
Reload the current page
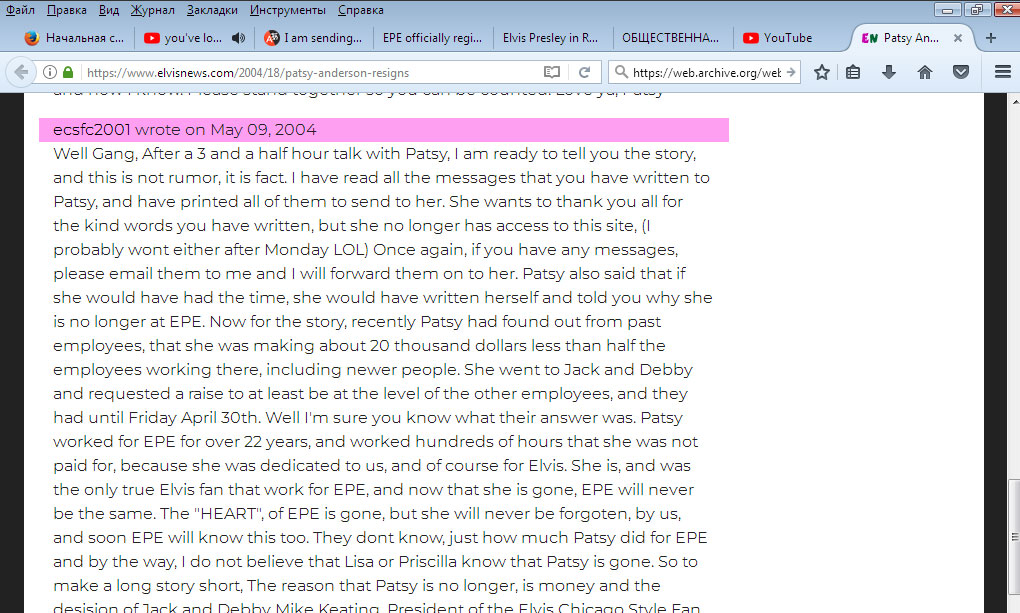[584, 72]
